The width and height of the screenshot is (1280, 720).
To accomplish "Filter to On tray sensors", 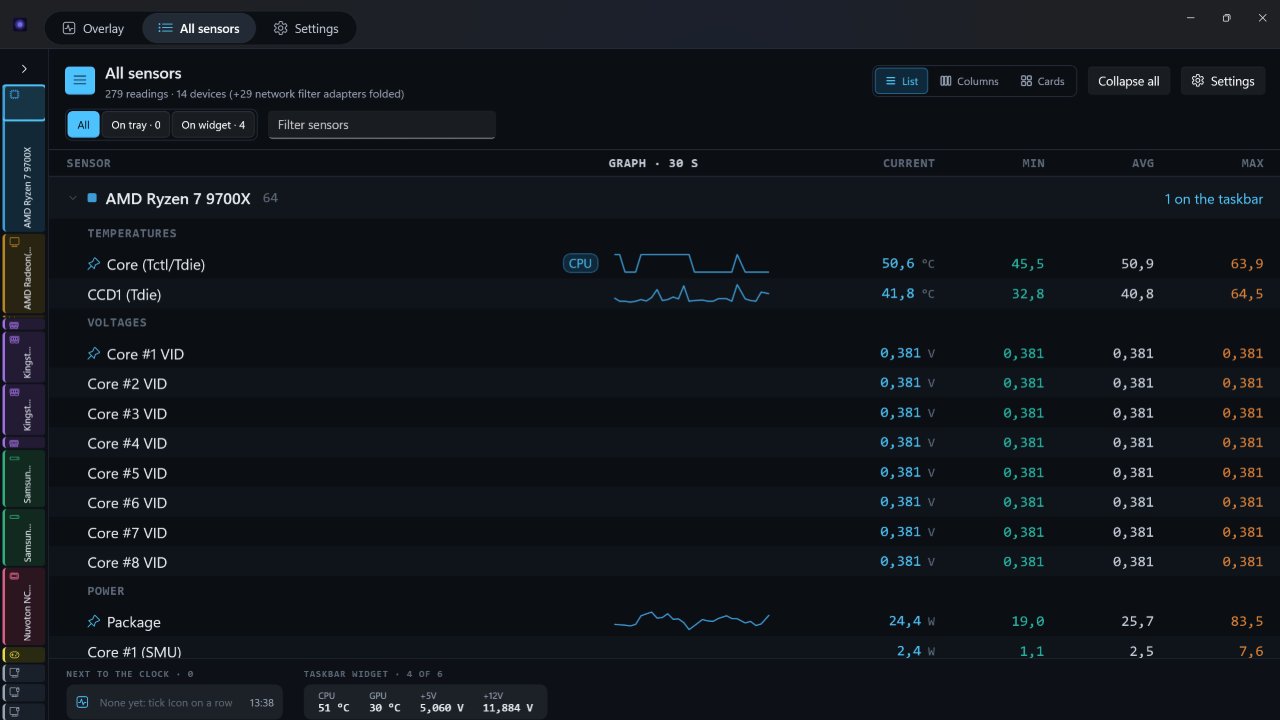I will point(136,125).
